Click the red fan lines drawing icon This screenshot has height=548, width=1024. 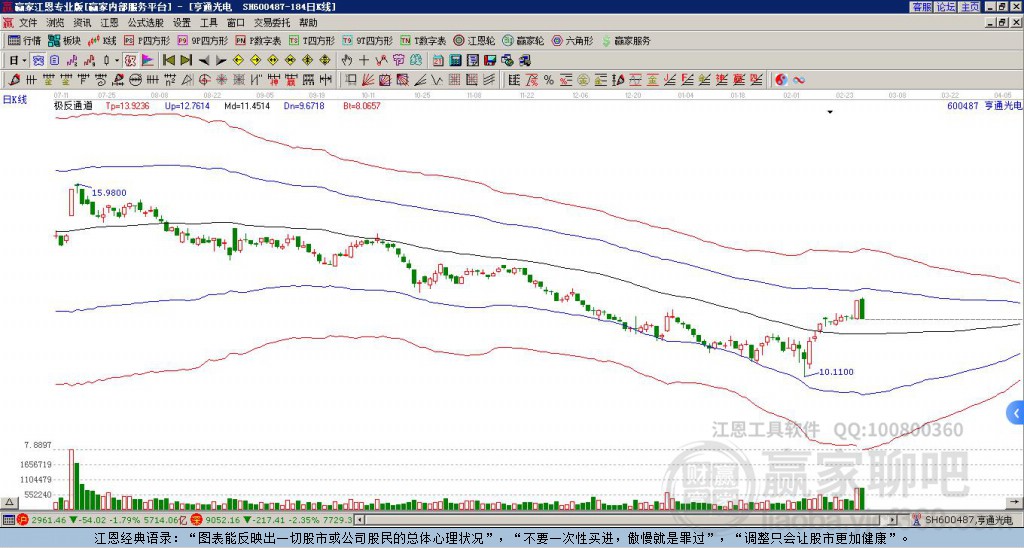pyautogui.click(x=368, y=80)
